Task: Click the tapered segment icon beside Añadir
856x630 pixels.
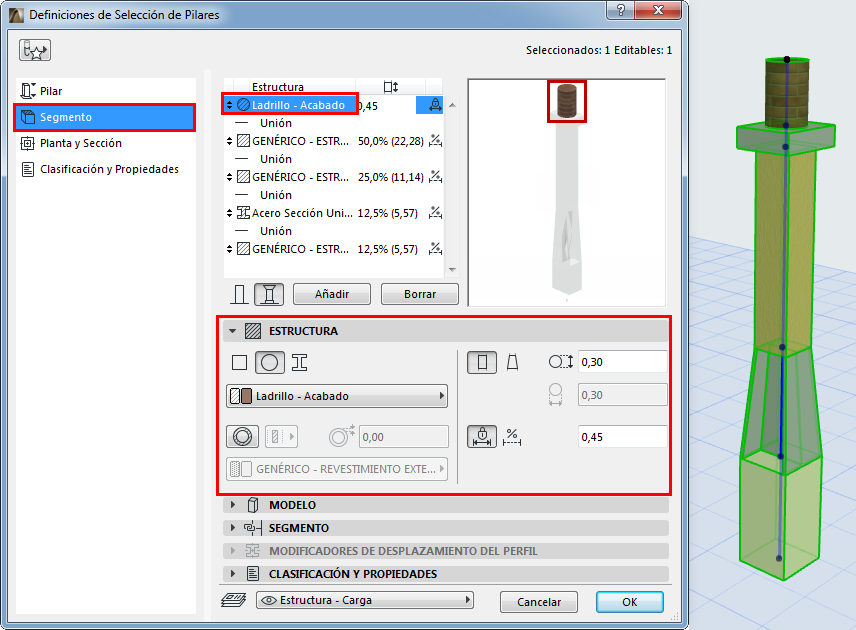Action: 267,293
